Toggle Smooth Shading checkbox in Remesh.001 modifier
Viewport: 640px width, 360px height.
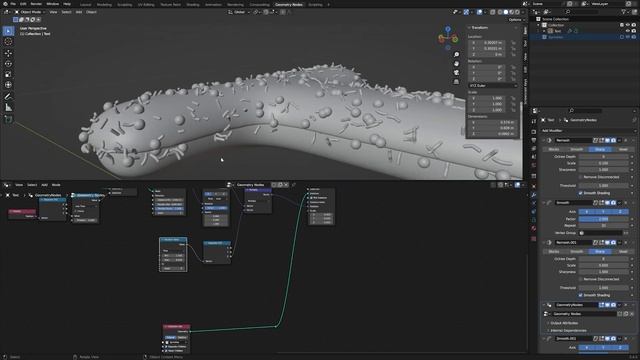tap(580, 295)
